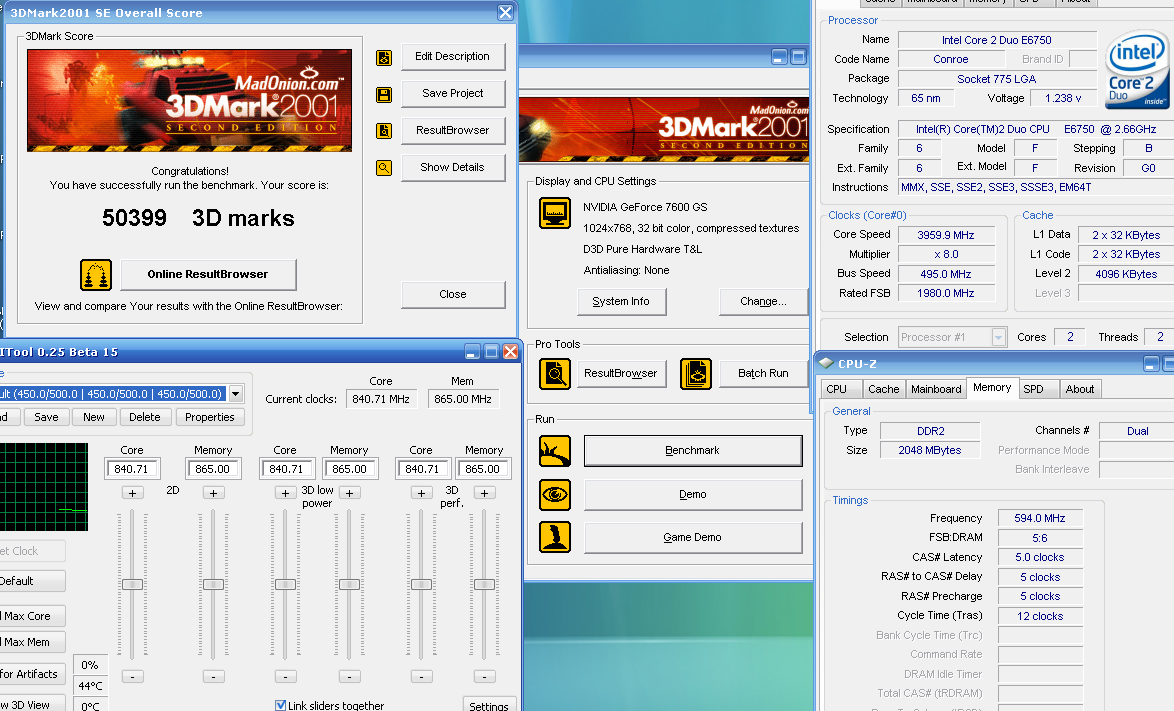Click the ResultBrowser icon beside Save Project

point(384,131)
